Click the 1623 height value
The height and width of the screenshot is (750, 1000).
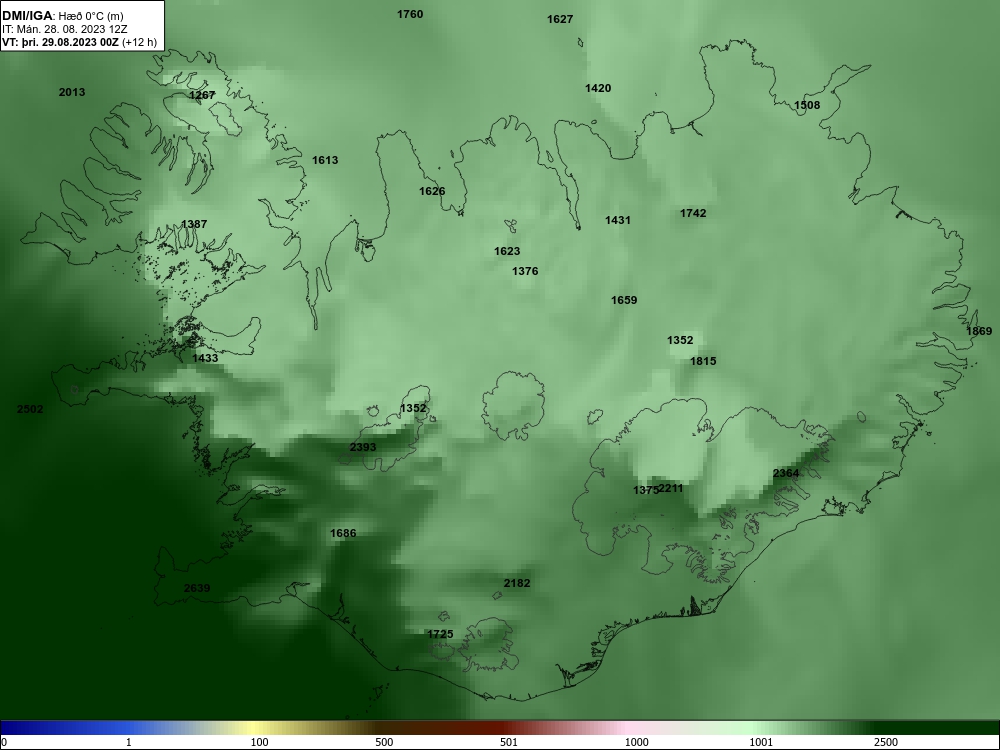[x=507, y=251]
